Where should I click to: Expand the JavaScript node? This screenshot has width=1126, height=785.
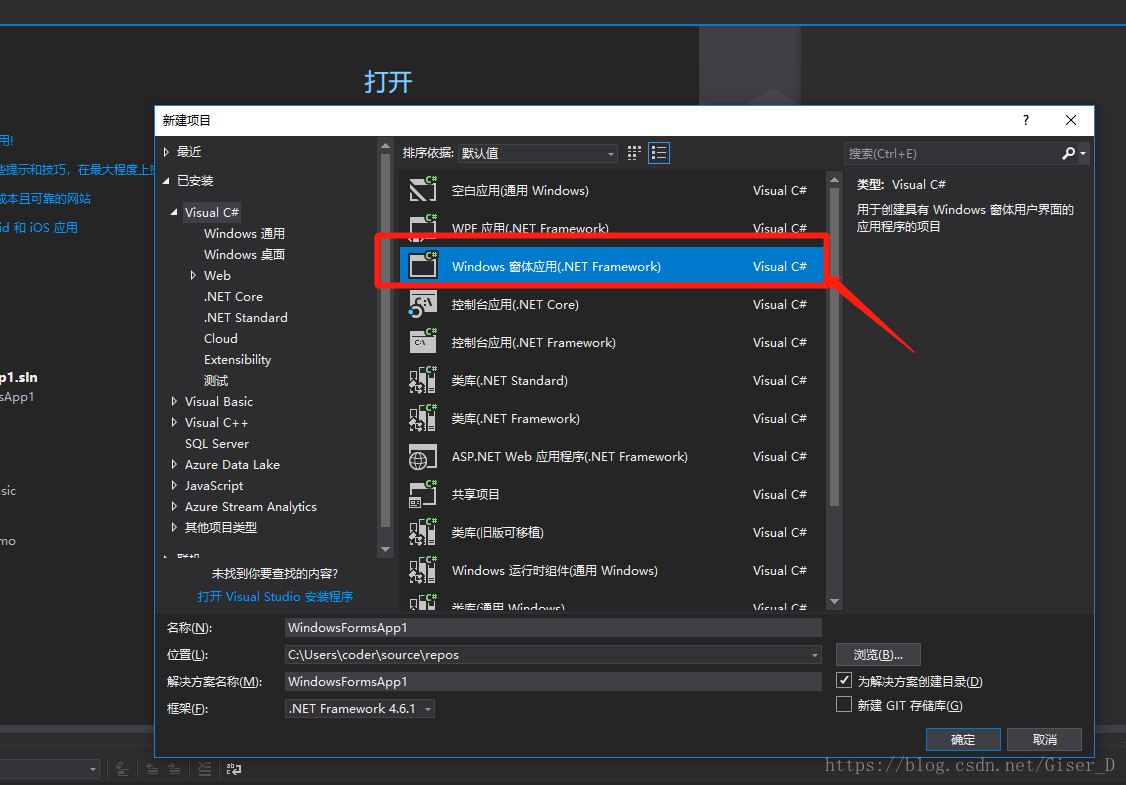pyautogui.click(x=174, y=486)
